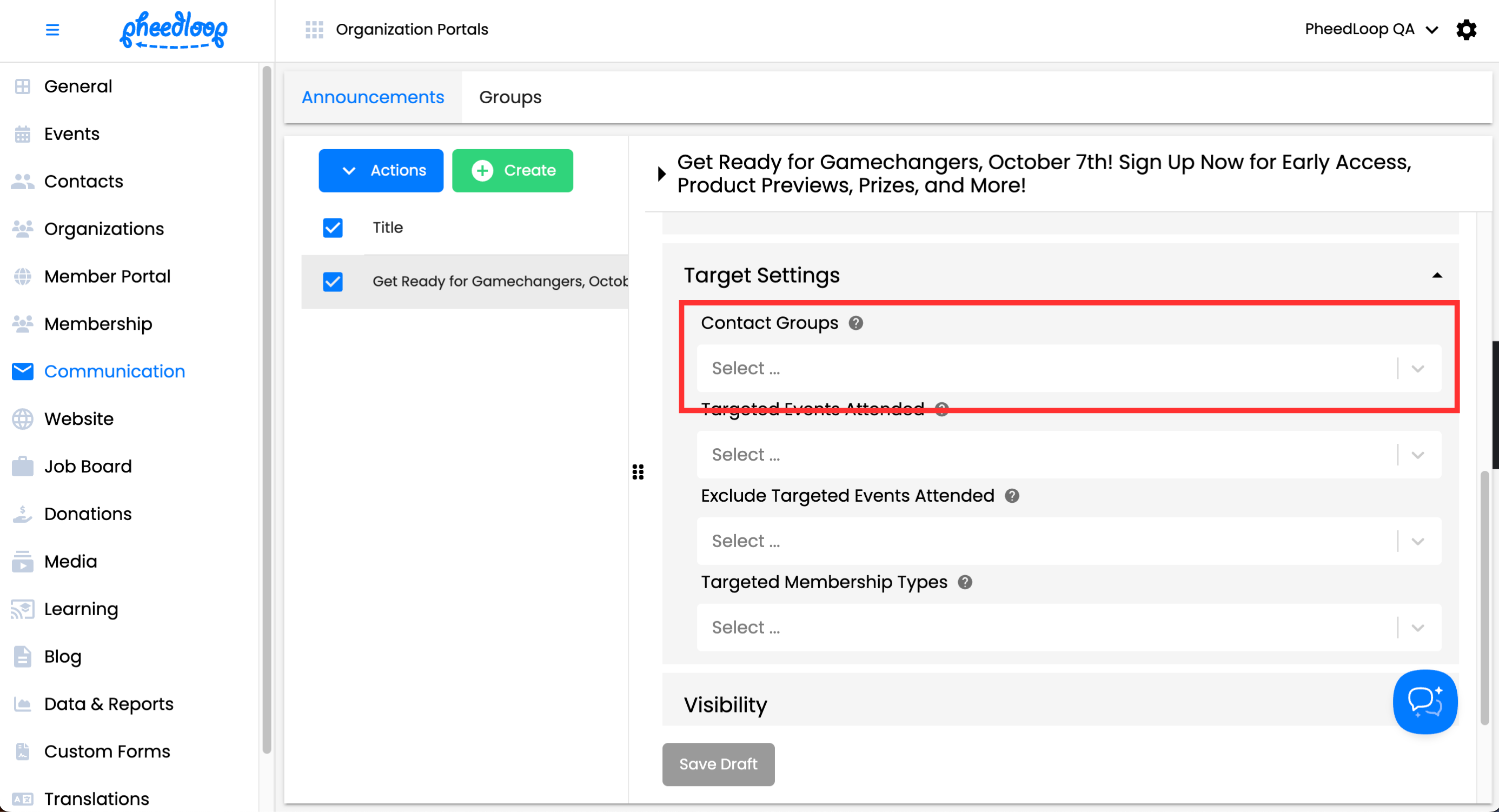The width and height of the screenshot is (1499, 812).
Task: Click Exclude Targeted Events Attended help icon
Action: [x=1012, y=496]
